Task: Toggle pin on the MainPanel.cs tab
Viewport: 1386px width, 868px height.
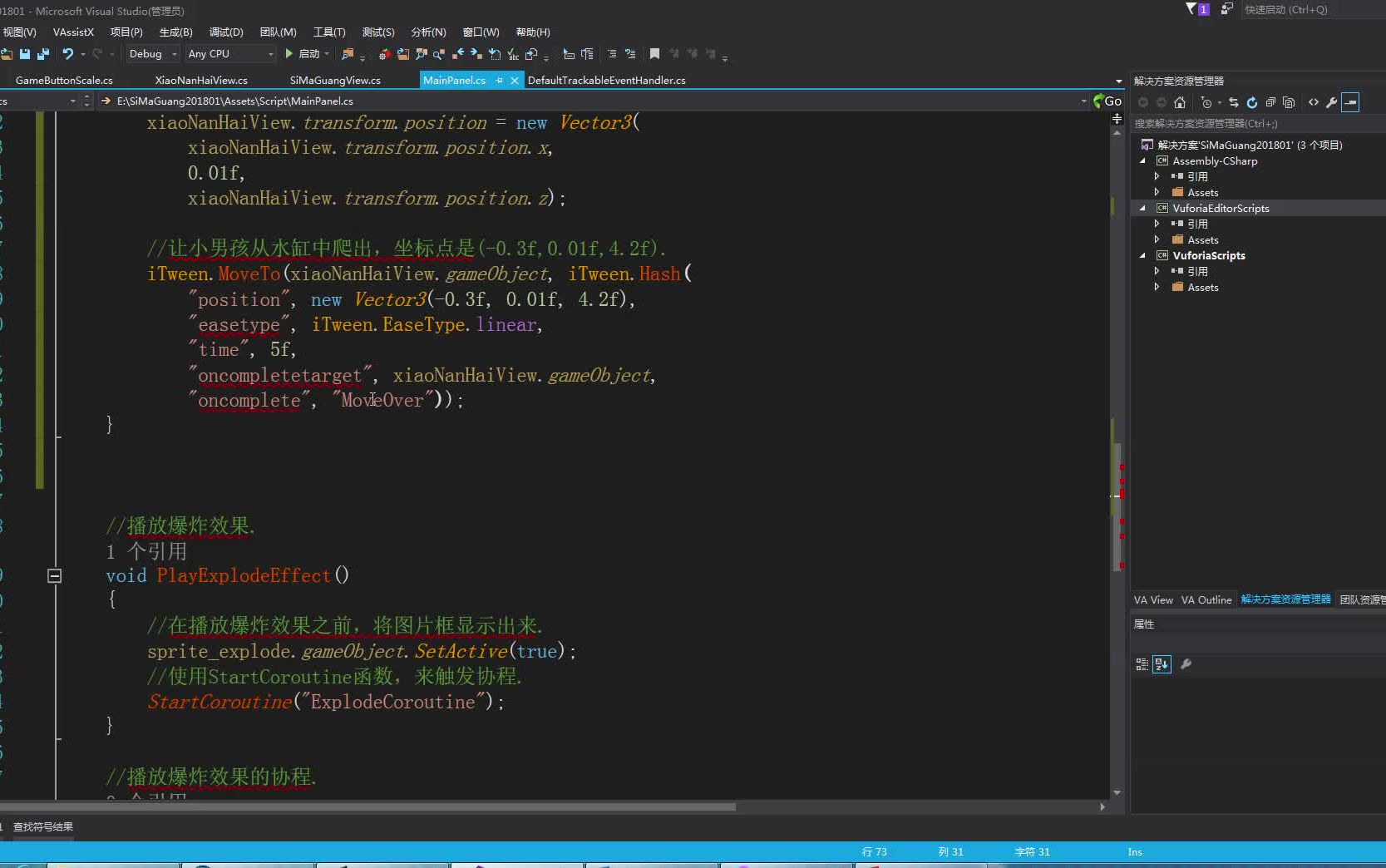Action: click(500, 81)
